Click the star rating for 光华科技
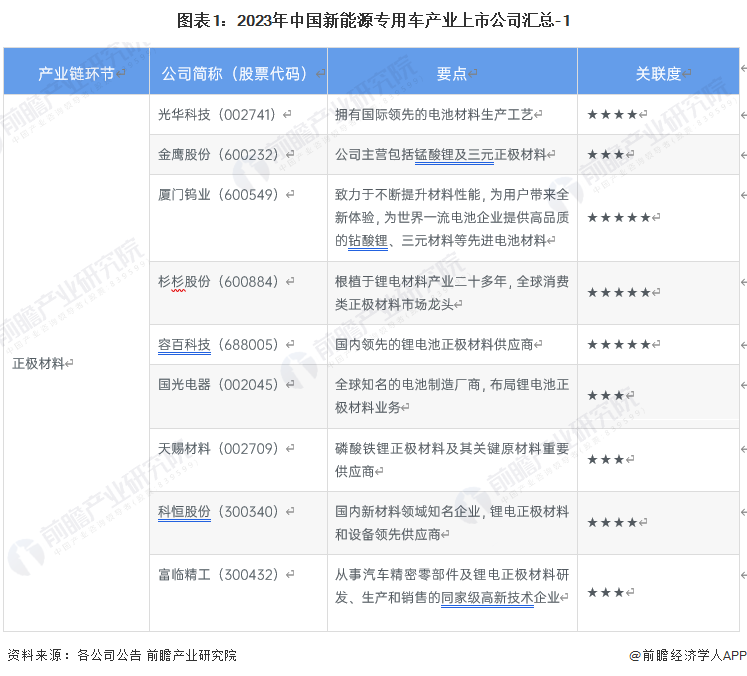This screenshot has width=747, height=676. pos(612,115)
